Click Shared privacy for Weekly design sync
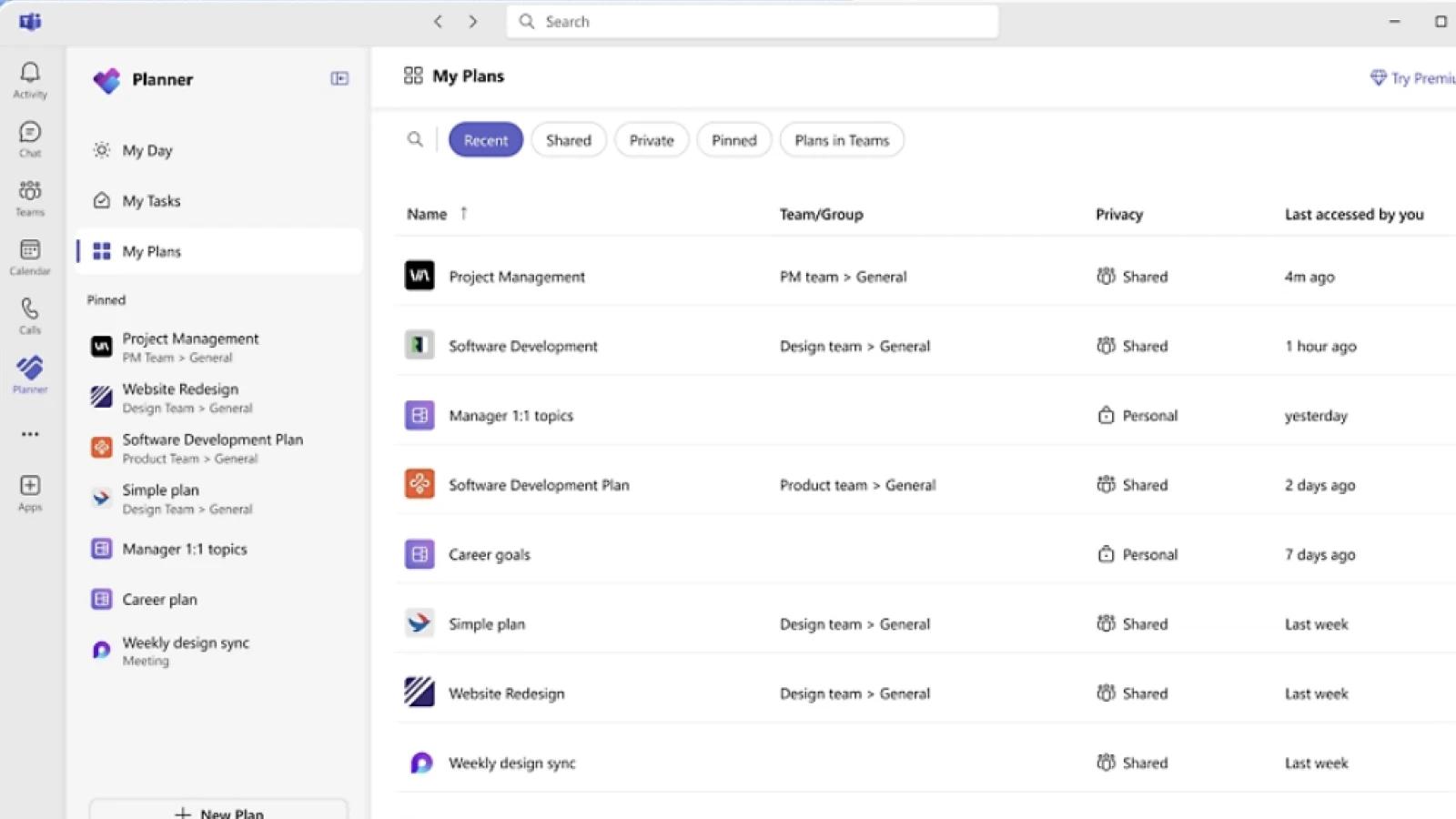The width and height of the screenshot is (1456, 819). click(1132, 763)
